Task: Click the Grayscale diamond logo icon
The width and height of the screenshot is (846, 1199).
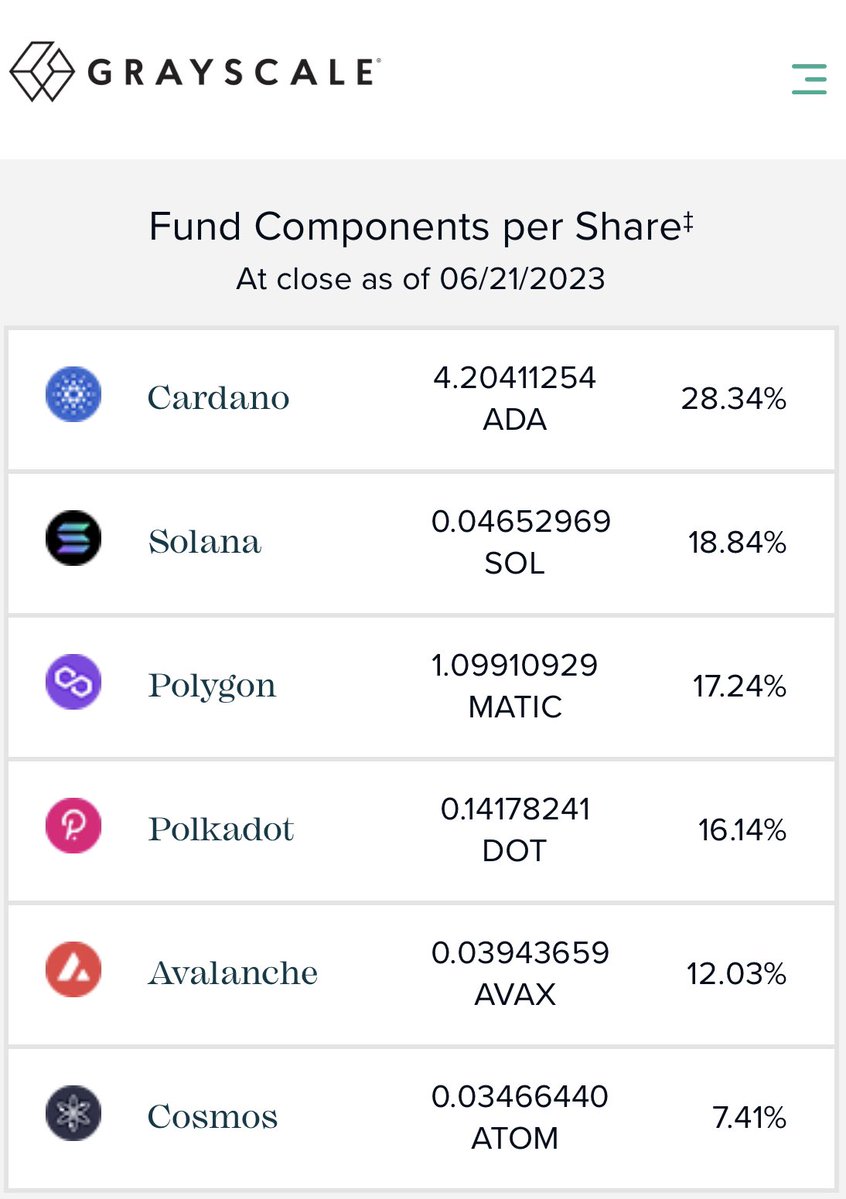Action: 42,72
